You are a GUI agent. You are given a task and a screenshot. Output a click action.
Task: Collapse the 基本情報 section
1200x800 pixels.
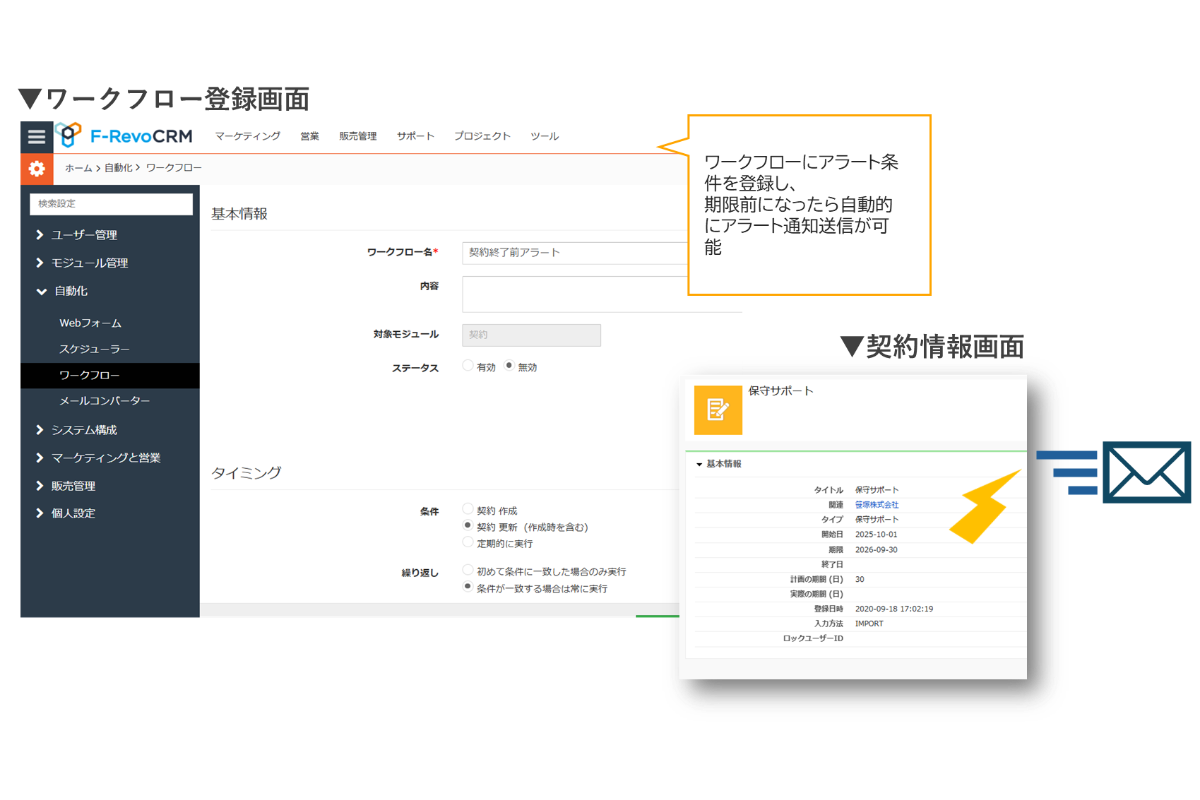(x=697, y=464)
